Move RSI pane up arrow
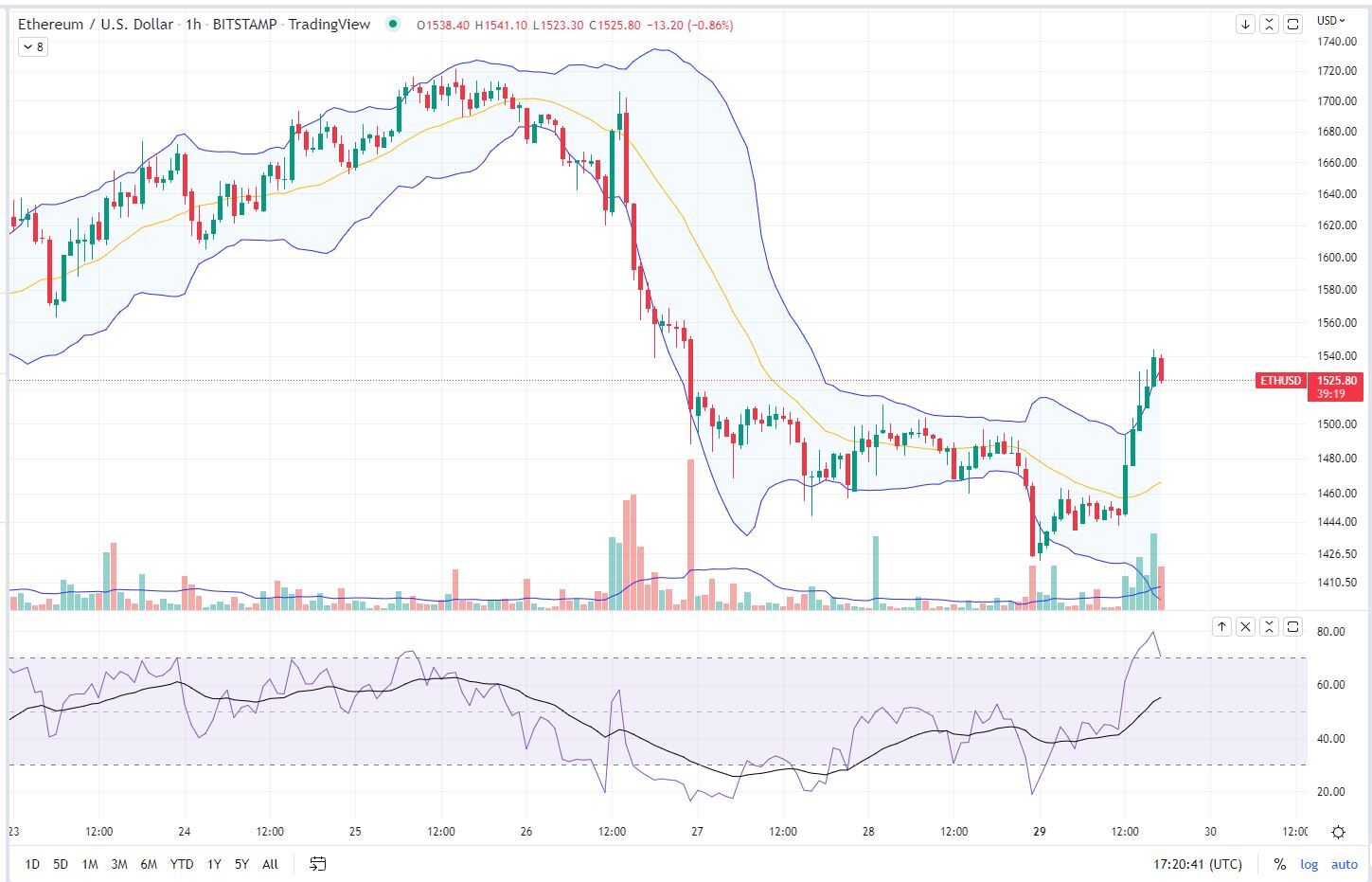This screenshot has height=882, width=1372. [x=1221, y=626]
